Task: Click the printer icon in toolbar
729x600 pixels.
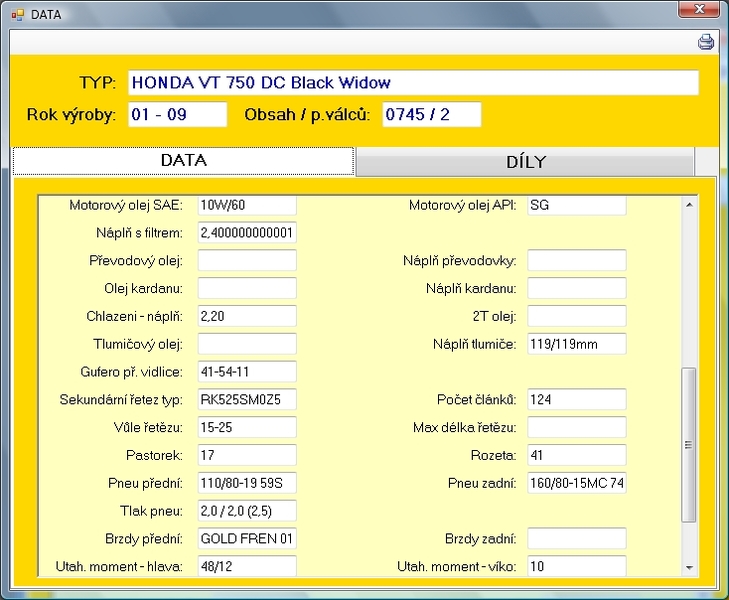Action: point(706,42)
